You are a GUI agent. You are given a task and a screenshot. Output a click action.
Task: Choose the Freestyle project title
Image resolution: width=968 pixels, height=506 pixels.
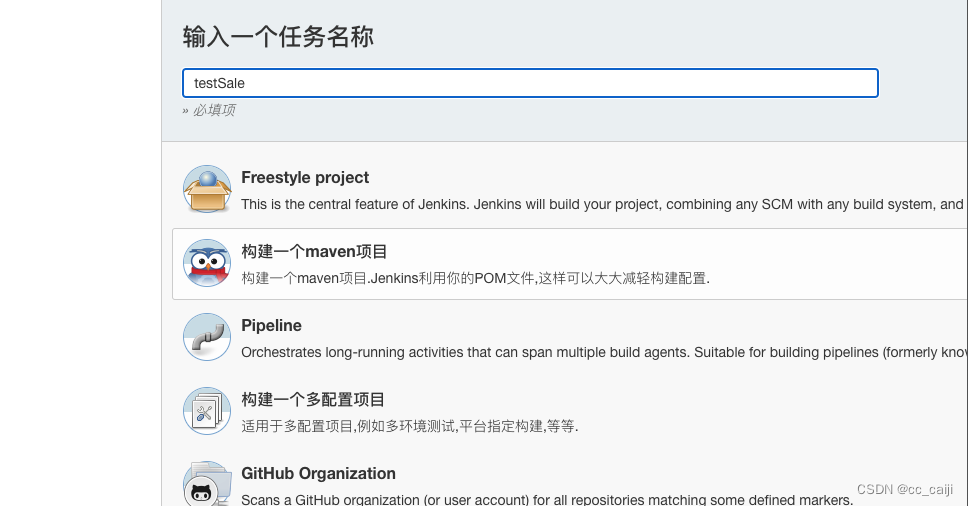click(305, 178)
